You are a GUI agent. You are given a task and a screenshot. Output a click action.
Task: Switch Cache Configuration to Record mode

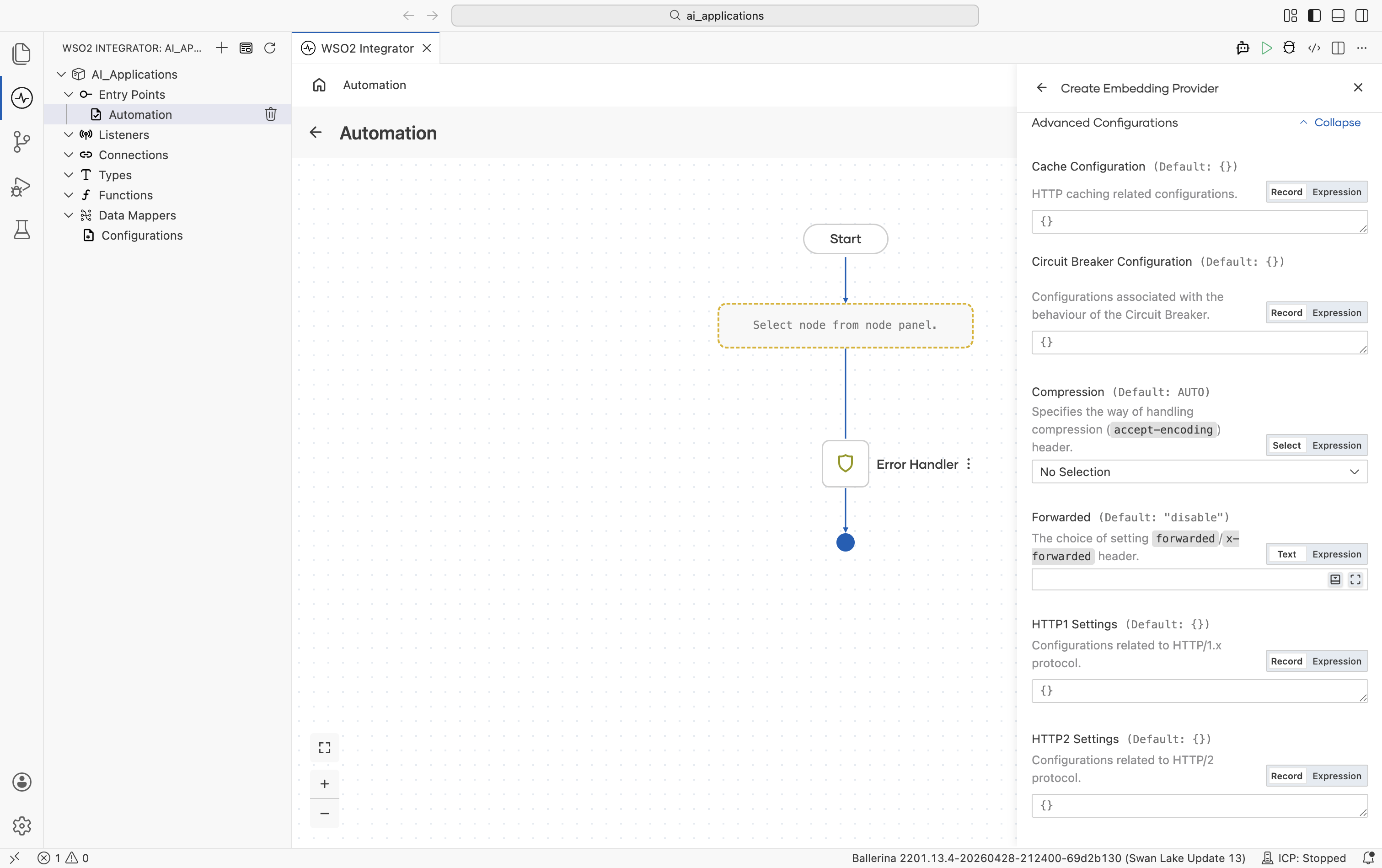tap(1286, 192)
